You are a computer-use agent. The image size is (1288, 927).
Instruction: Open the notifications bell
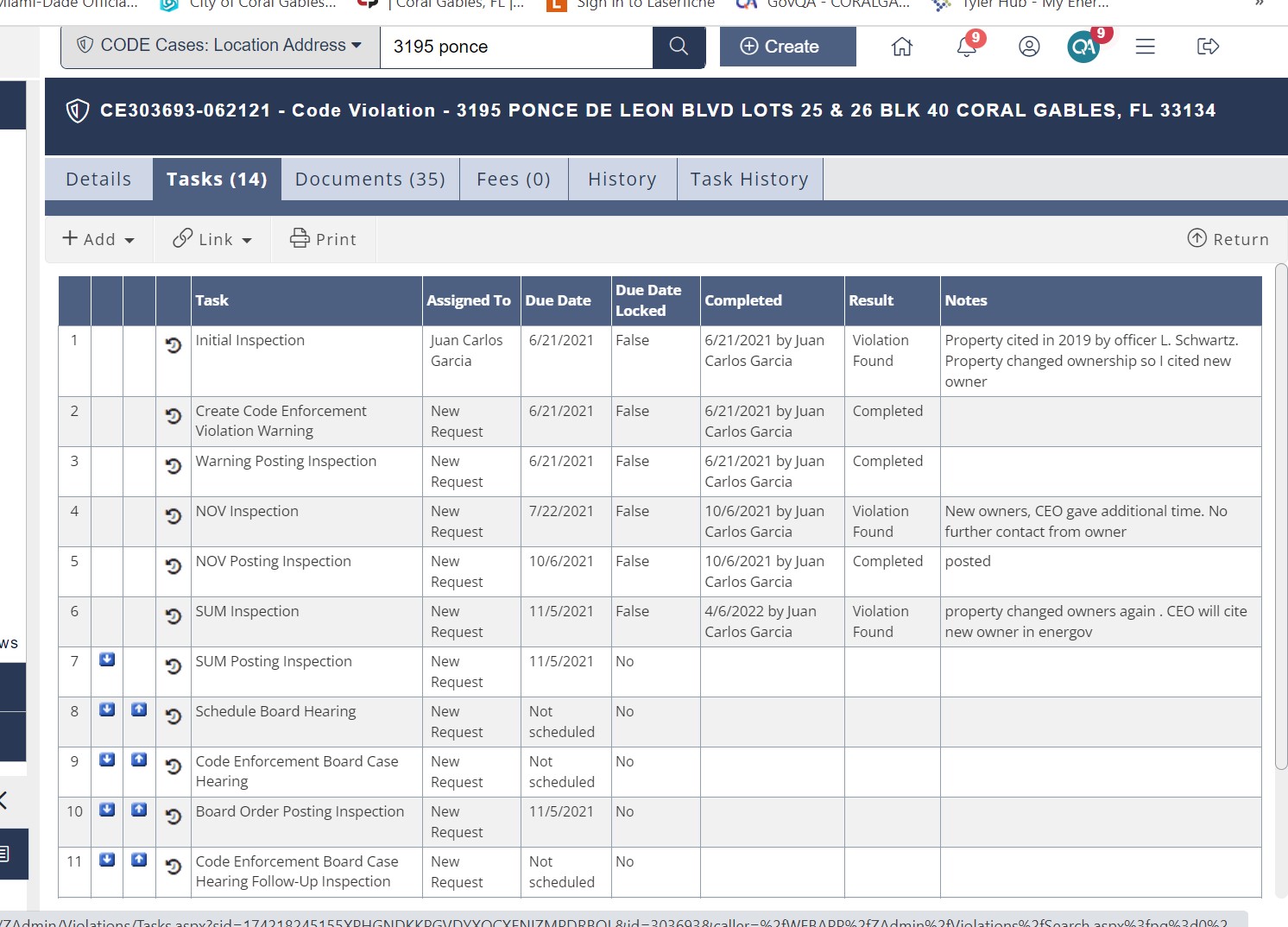966,47
